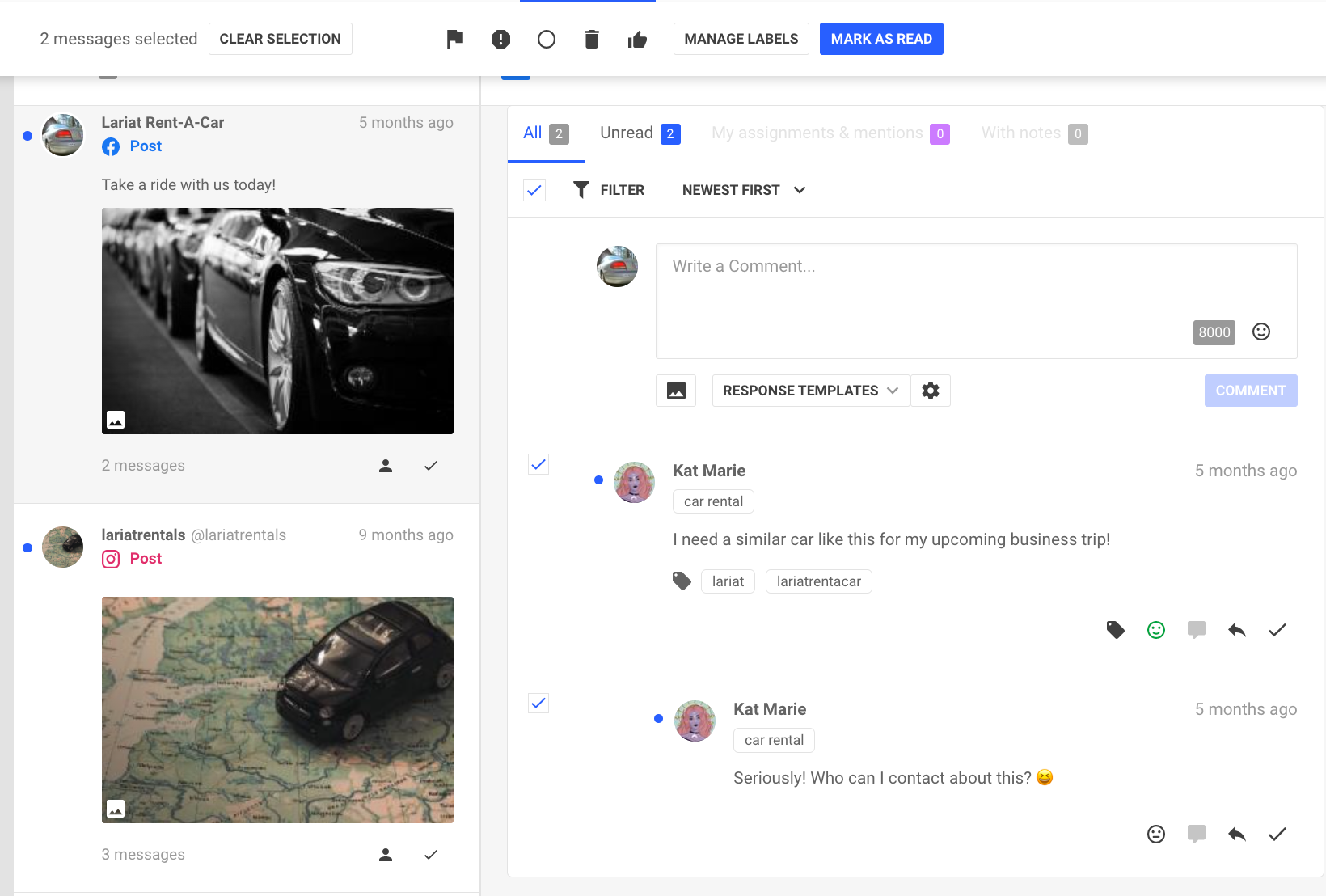The width and height of the screenshot is (1326, 896).
Task: Click Instagram icon on lariatrentals post
Action: coord(111,559)
